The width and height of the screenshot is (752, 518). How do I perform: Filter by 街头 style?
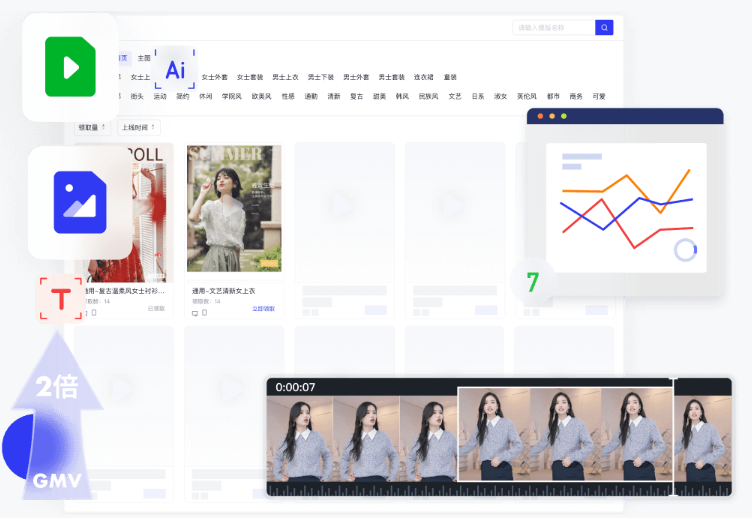tap(137, 96)
